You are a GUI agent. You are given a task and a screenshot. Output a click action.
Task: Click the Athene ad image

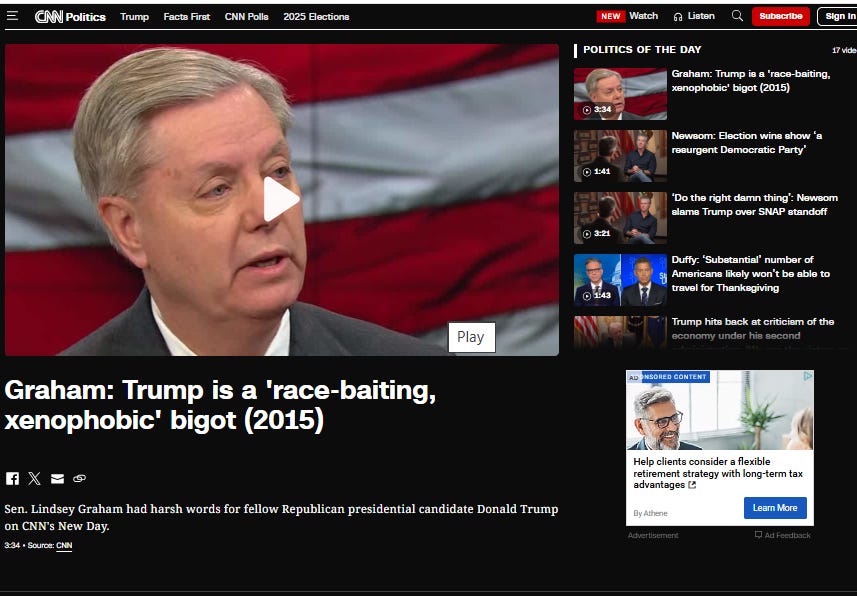(720, 410)
